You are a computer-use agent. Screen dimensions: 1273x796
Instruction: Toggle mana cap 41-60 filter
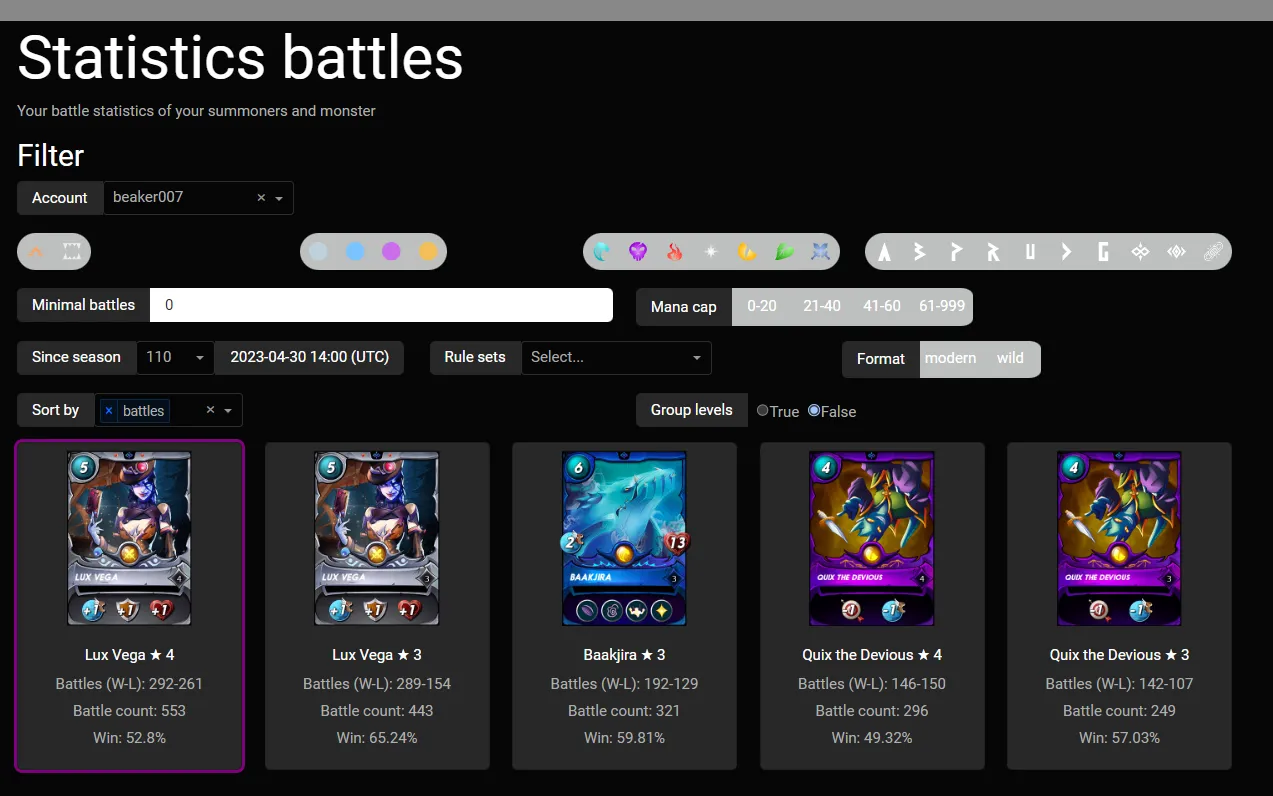882,306
